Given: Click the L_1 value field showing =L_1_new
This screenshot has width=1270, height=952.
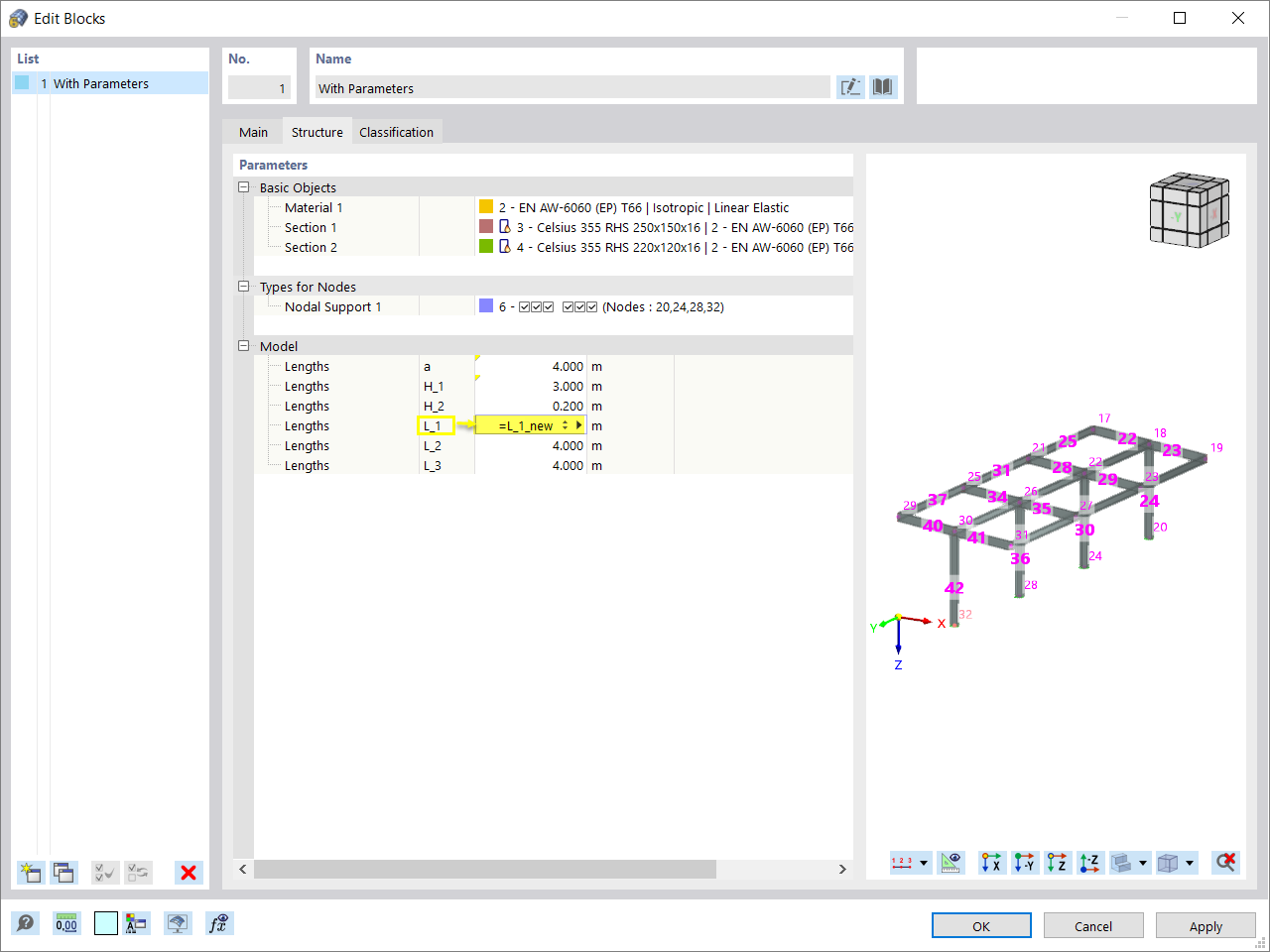Looking at the screenshot, I should click(530, 424).
